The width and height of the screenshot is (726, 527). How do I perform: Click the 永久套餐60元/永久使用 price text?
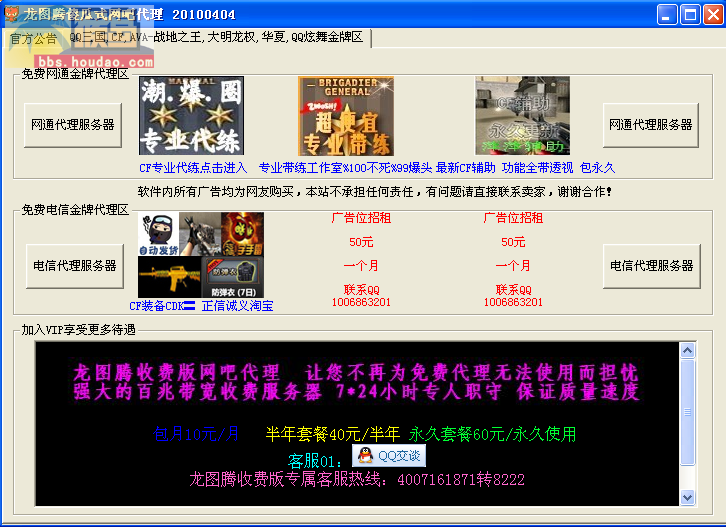(x=492, y=434)
